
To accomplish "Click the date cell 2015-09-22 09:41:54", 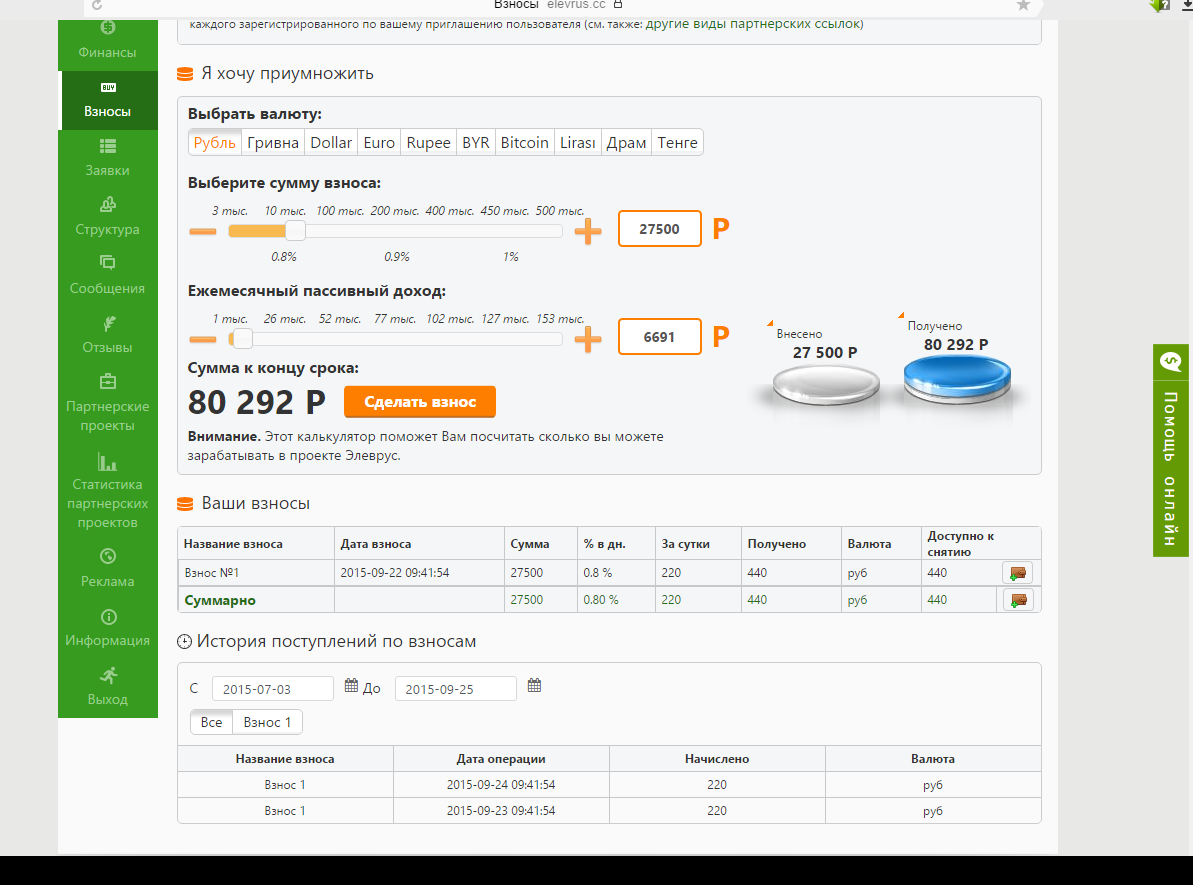I will click(x=419, y=573).
